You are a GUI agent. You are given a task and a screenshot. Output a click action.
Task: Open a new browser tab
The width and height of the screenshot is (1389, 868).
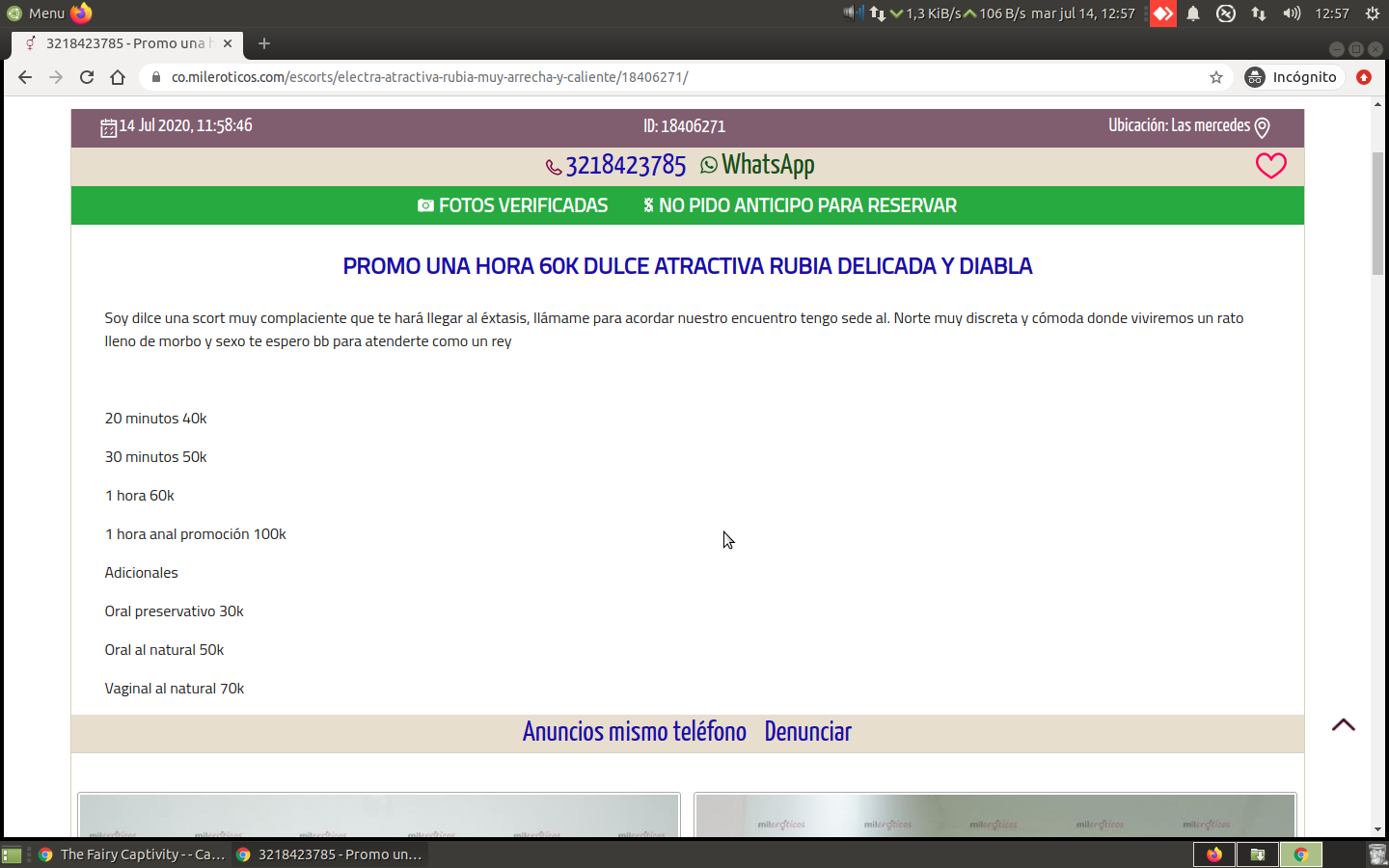pos(264,43)
